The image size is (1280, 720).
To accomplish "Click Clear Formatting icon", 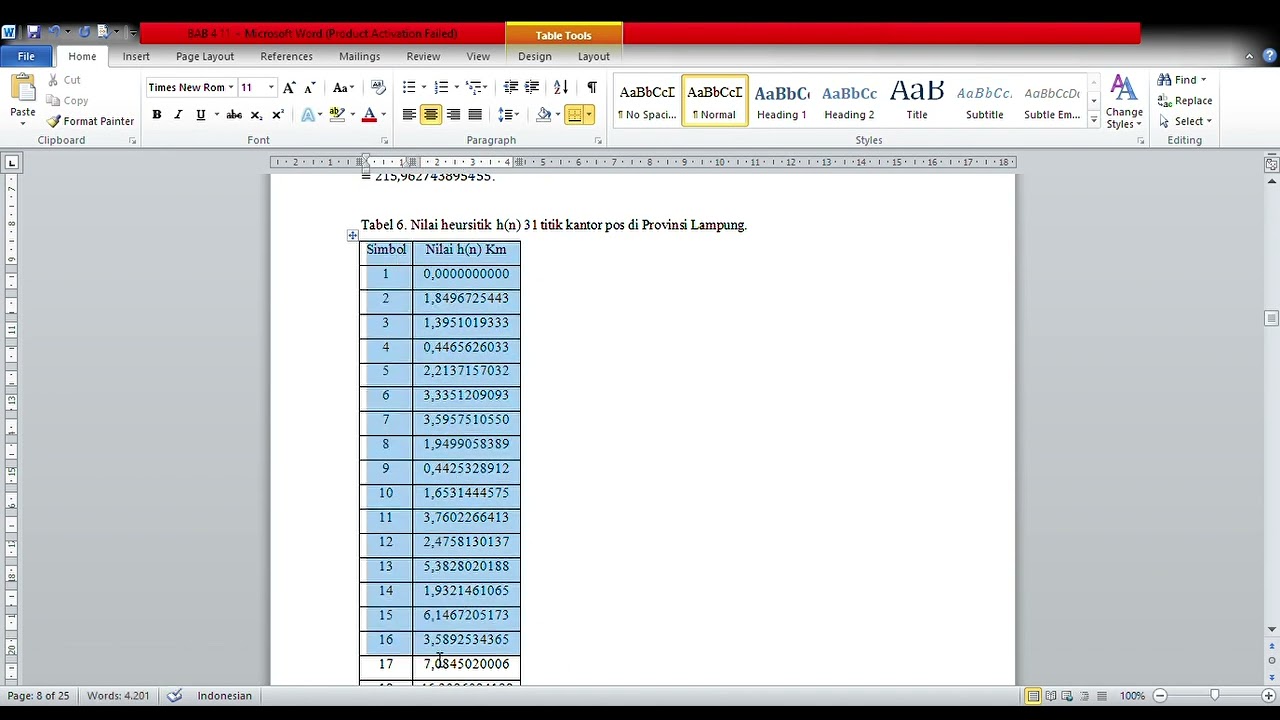I will 378,87.
